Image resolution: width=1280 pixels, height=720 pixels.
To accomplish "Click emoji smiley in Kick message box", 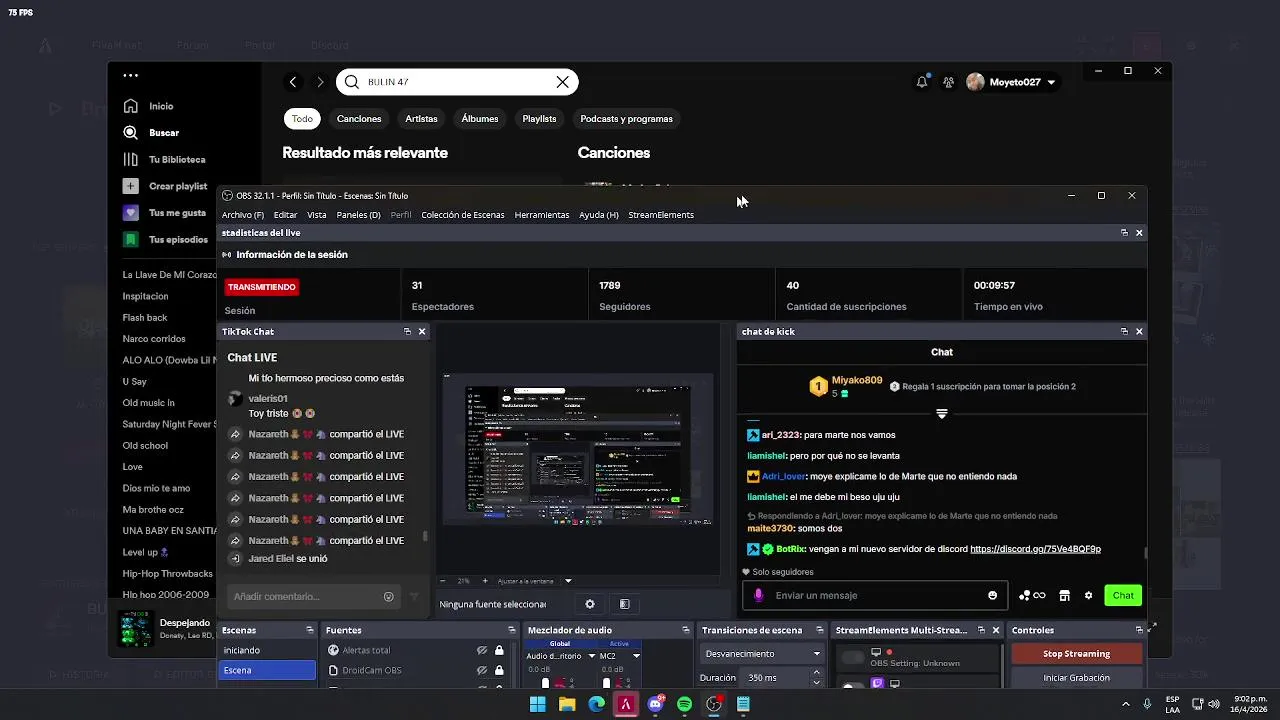I will (x=992, y=595).
